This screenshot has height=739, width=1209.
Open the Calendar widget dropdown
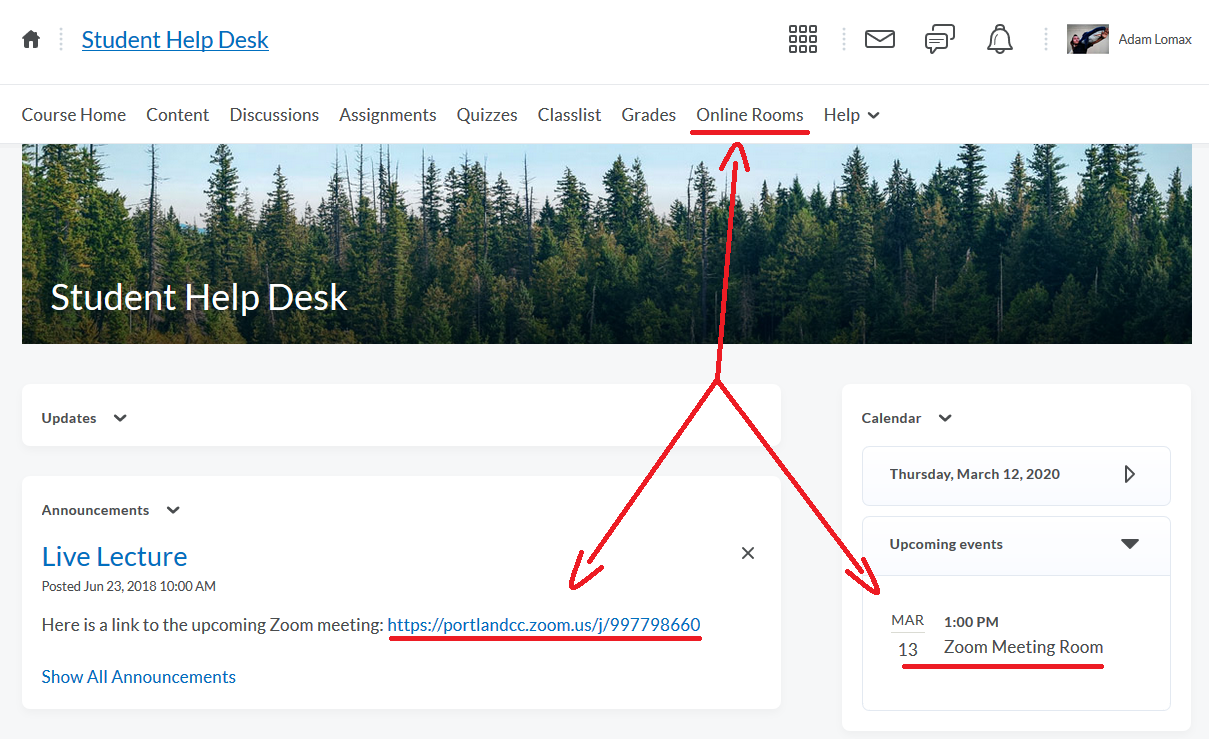tap(944, 418)
